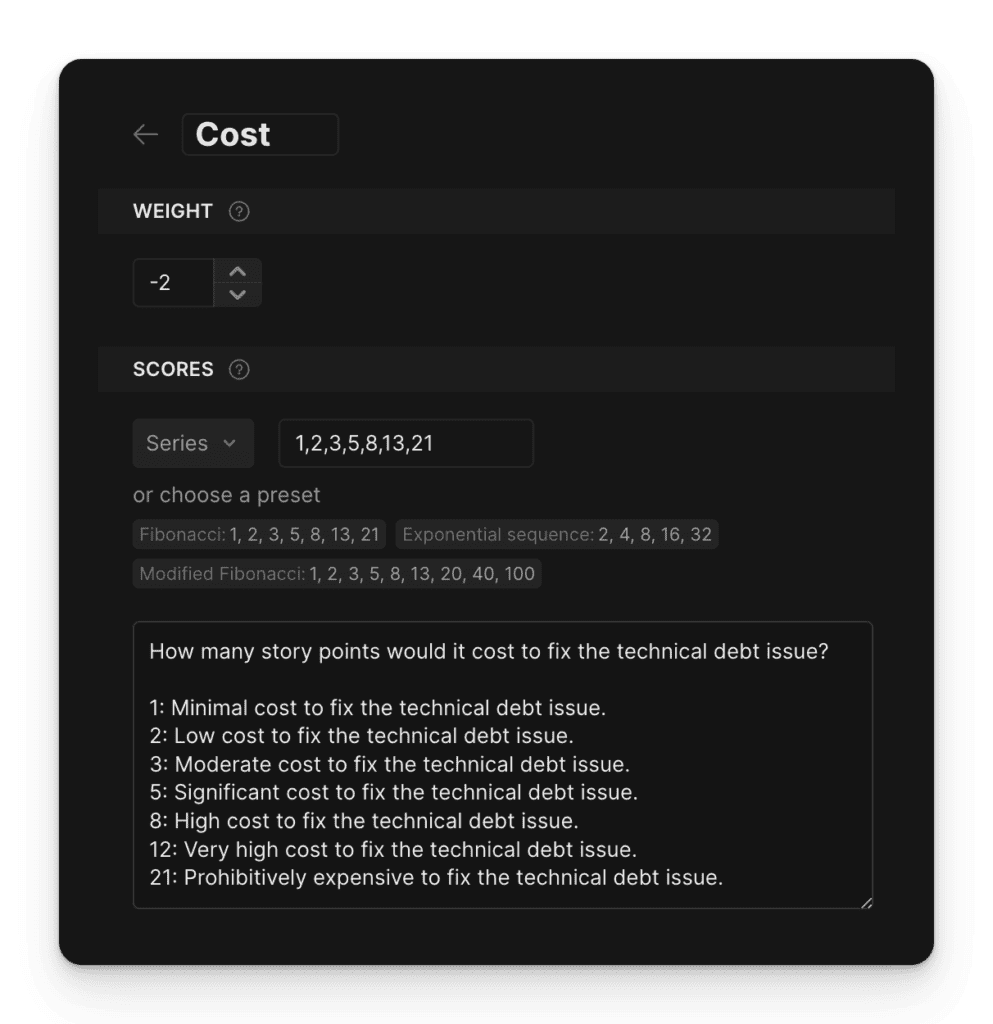Click the textarea resize handle
The image size is (993, 1024).
[866, 902]
